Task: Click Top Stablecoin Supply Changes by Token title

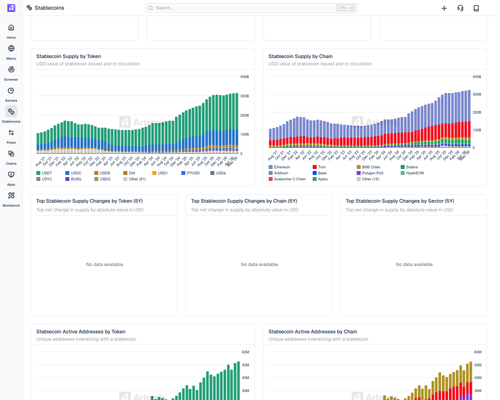Action: pyautogui.click(x=90, y=201)
